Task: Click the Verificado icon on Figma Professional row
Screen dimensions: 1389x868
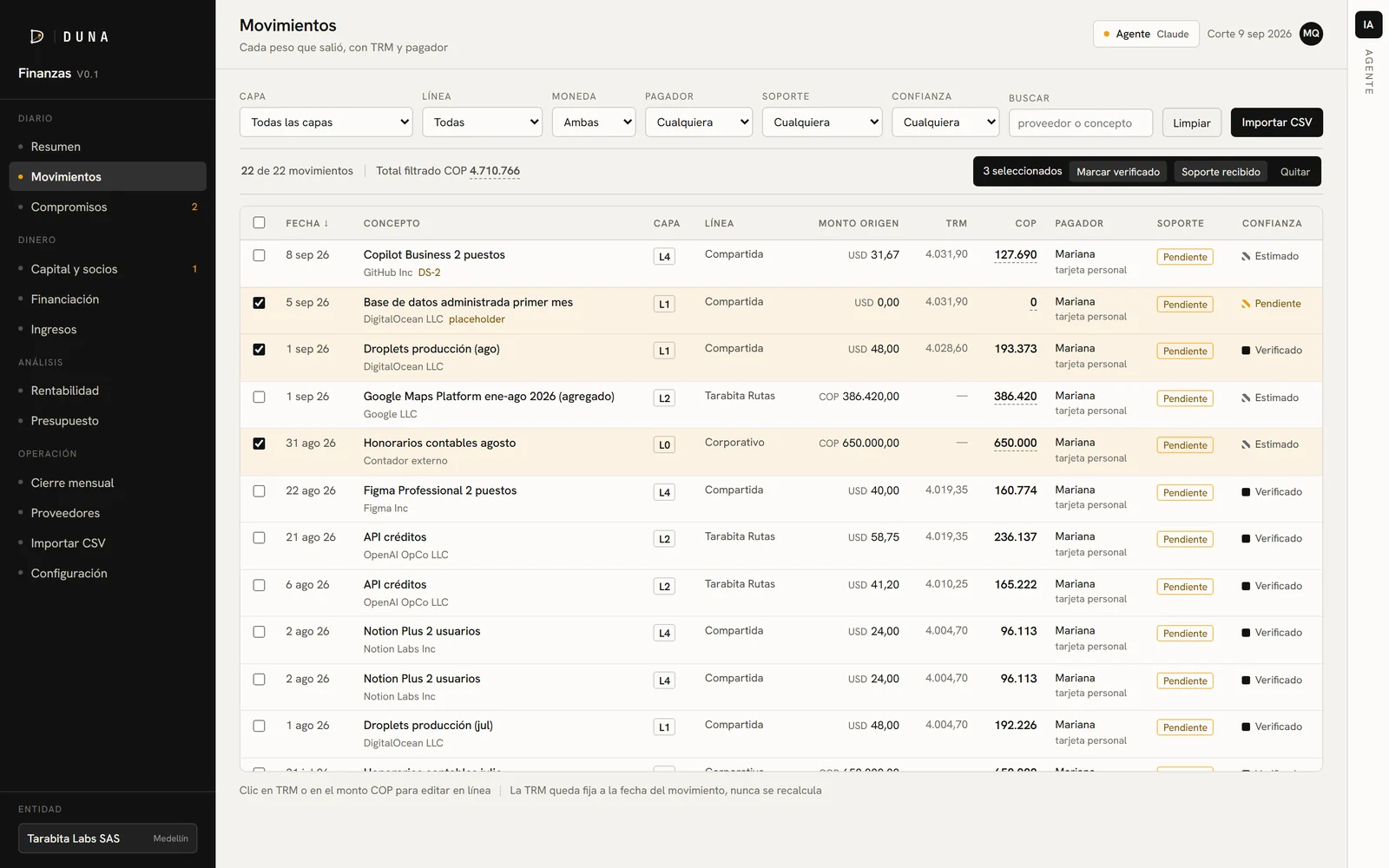Action: click(x=1246, y=492)
